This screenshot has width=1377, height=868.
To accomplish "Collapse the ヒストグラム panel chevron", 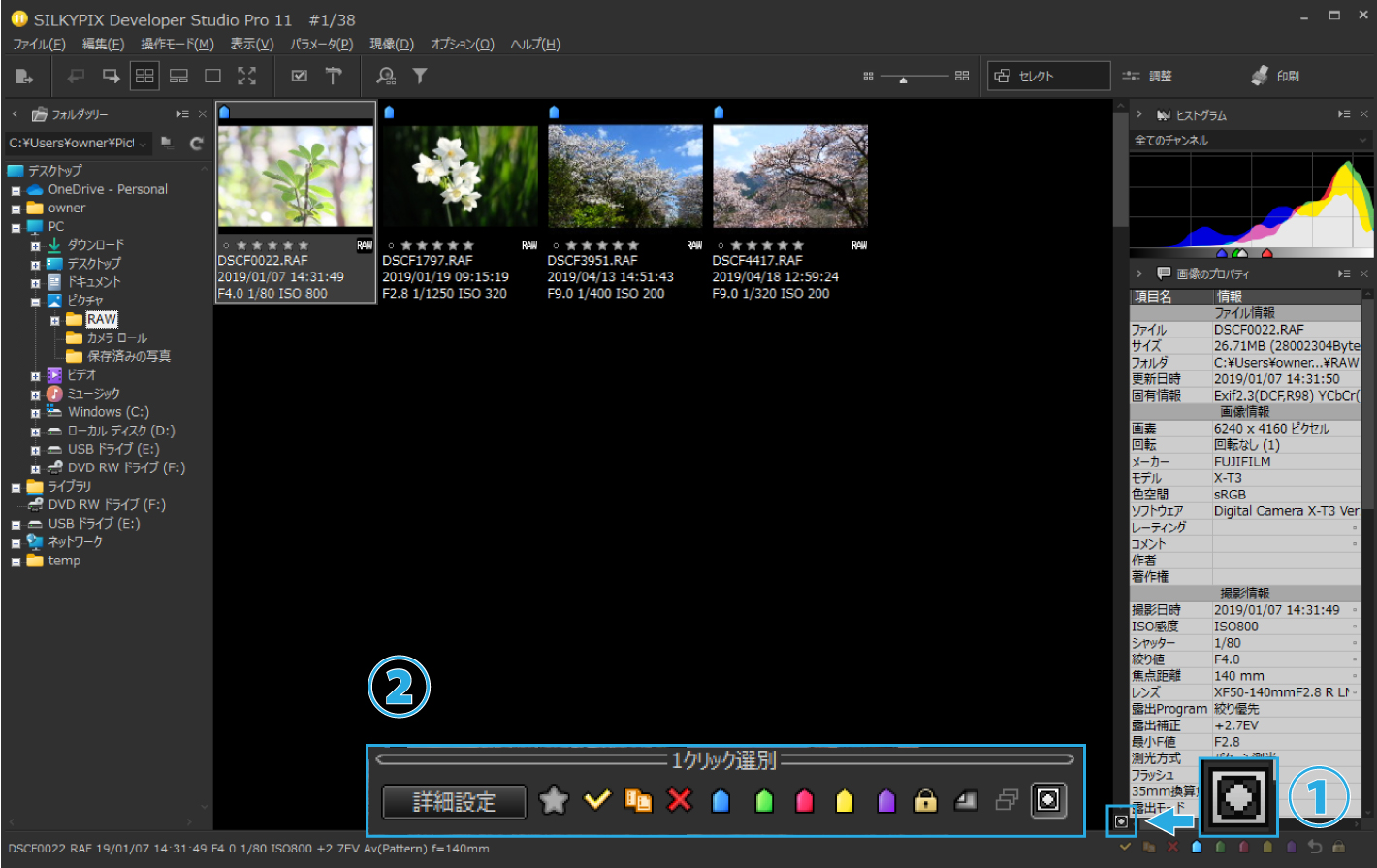I will (x=1139, y=114).
